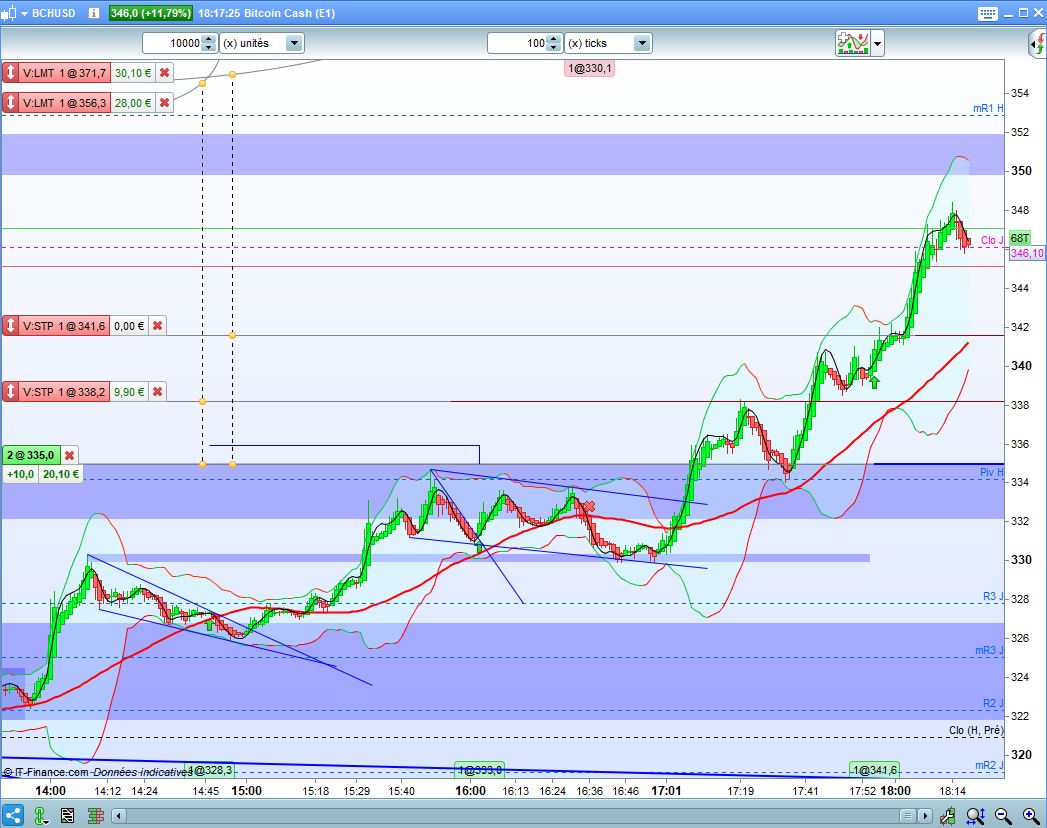Click the magnifier with arrows zoom icon
The height and width of the screenshot is (828, 1047).
975,815
